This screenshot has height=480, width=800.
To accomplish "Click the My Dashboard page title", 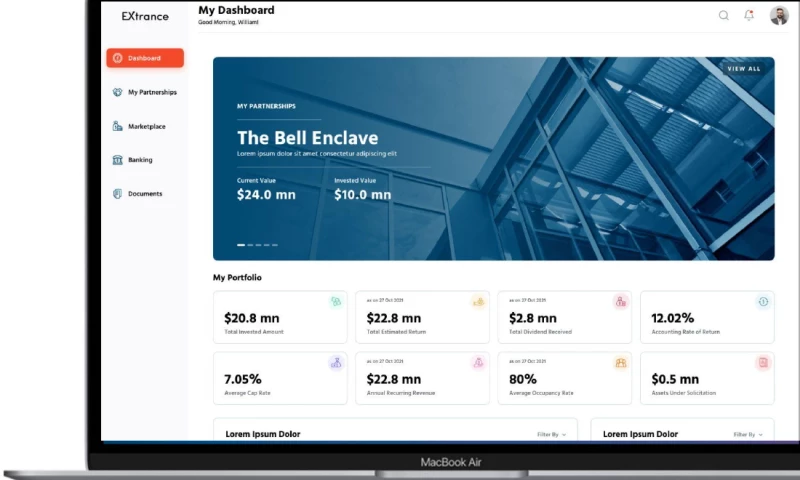I will [x=236, y=10].
